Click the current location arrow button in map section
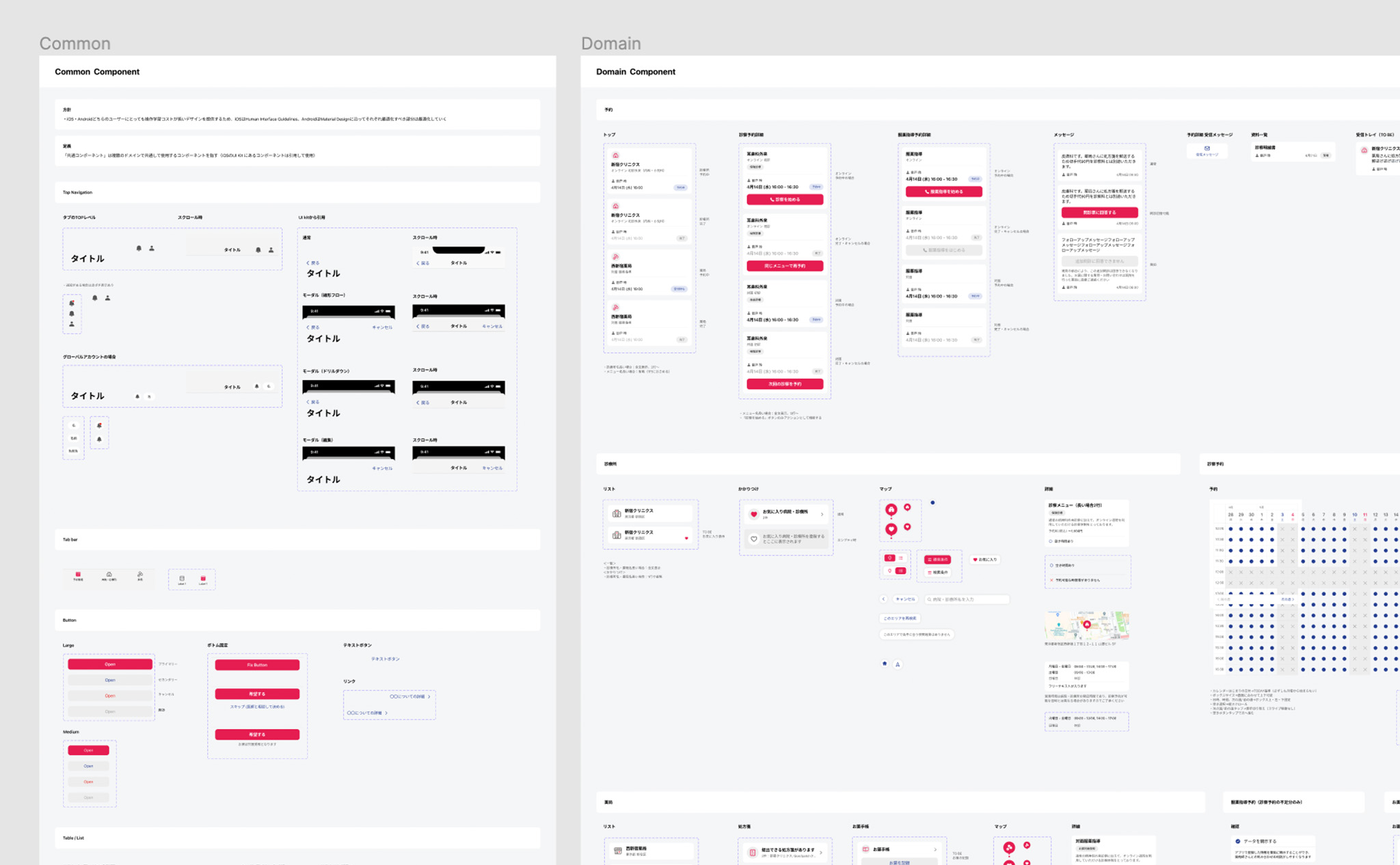The image size is (1400, 865). (x=898, y=664)
